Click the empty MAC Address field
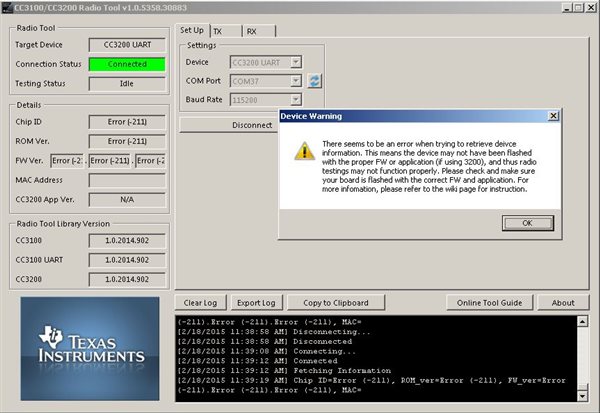The width and height of the screenshot is (600, 413). (x=127, y=180)
